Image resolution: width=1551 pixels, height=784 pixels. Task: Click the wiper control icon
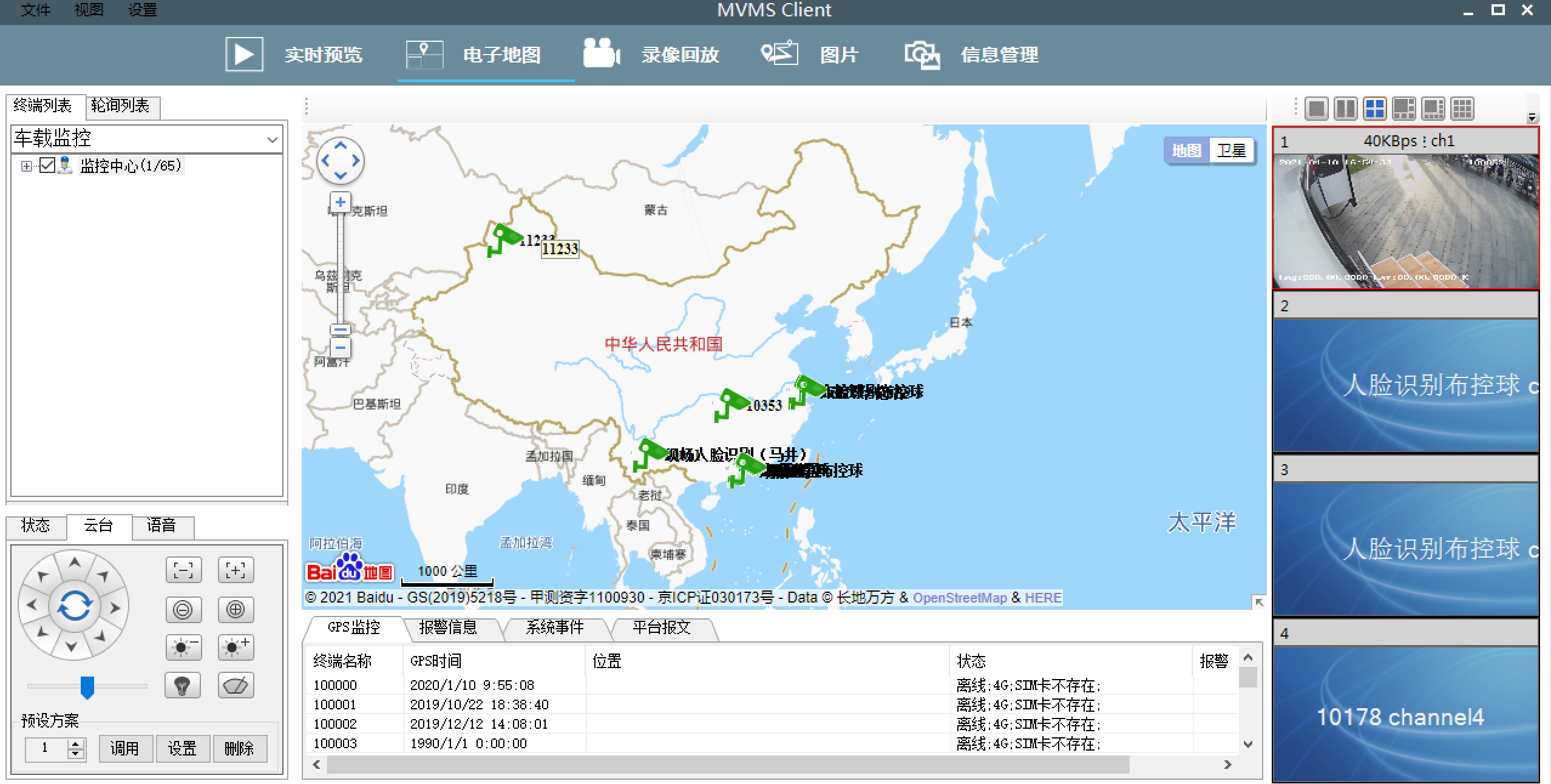(236, 686)
